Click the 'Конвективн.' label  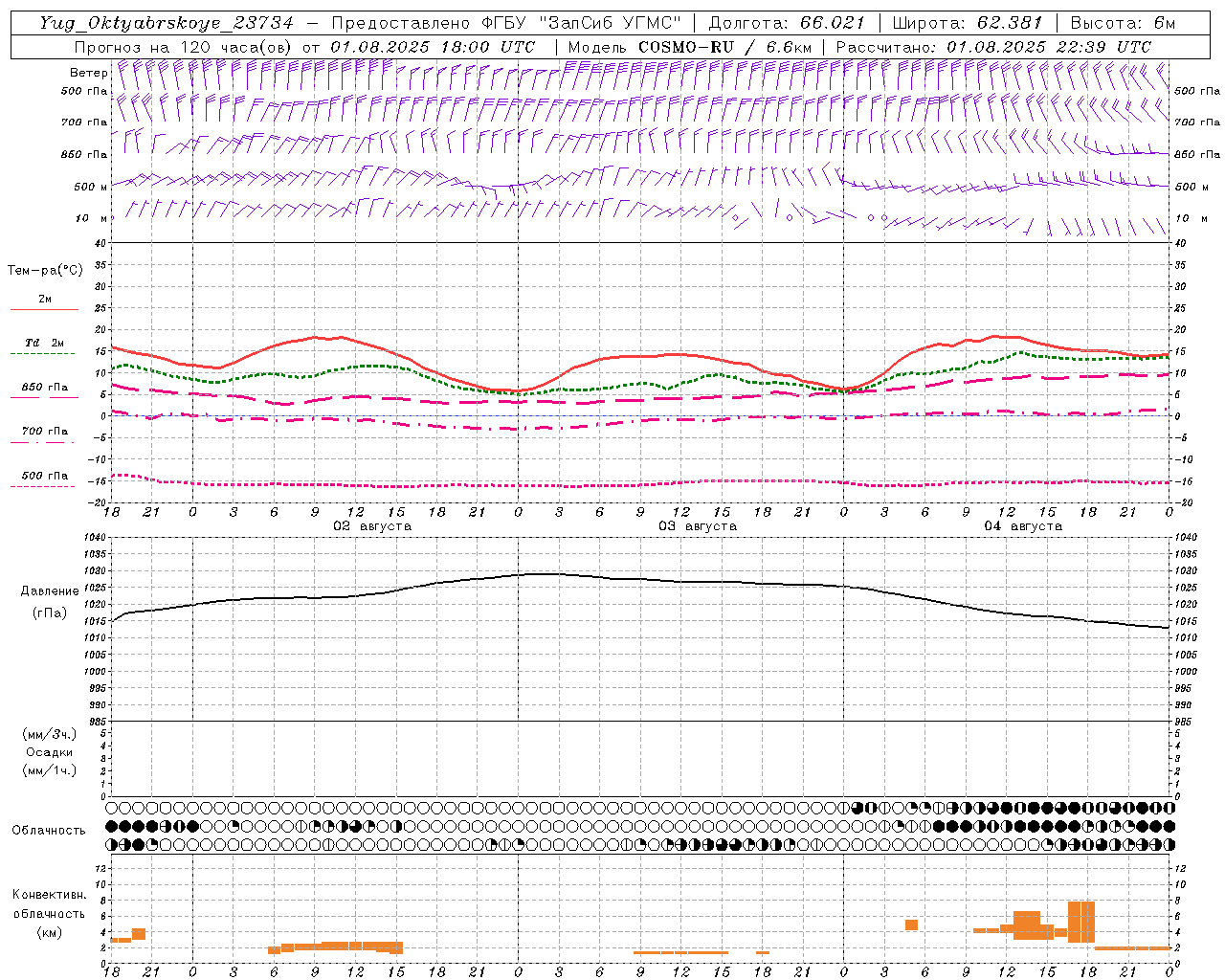coord(50,895)
